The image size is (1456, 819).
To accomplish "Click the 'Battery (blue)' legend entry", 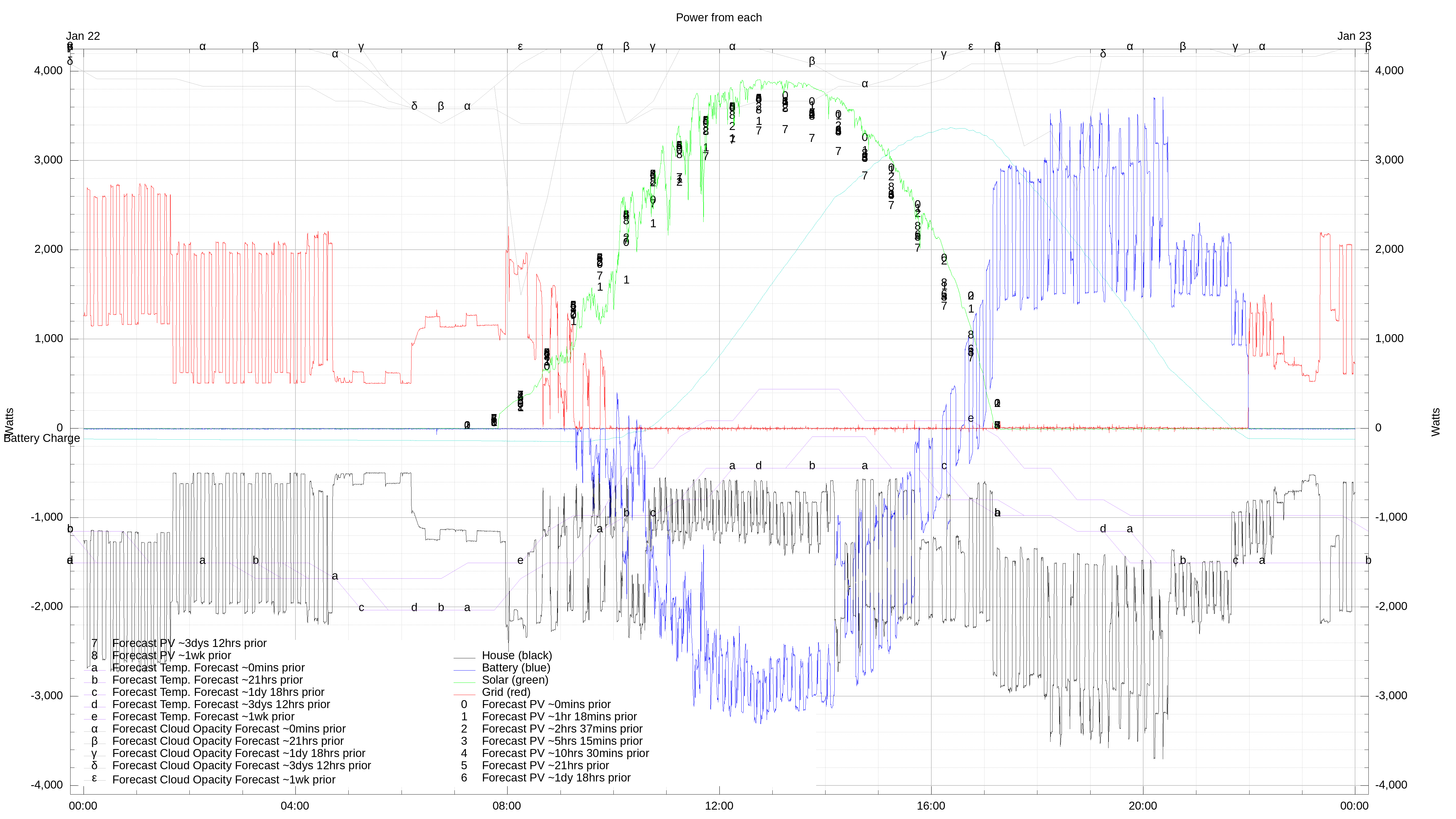I will click(x=516, y=667).
